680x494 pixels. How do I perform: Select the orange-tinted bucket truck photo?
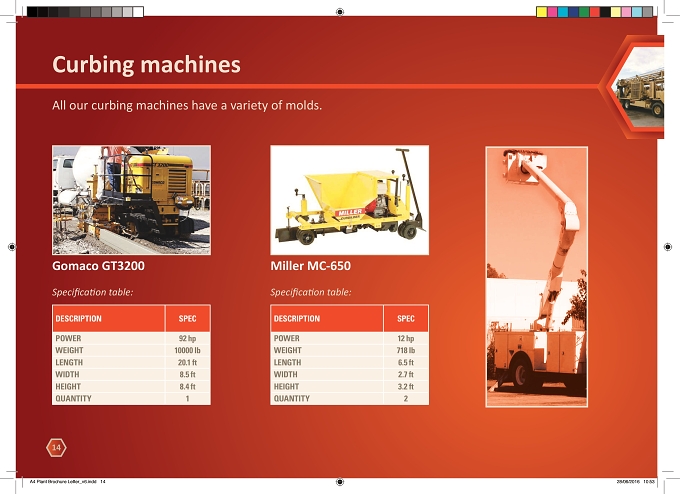pos(536,277)
